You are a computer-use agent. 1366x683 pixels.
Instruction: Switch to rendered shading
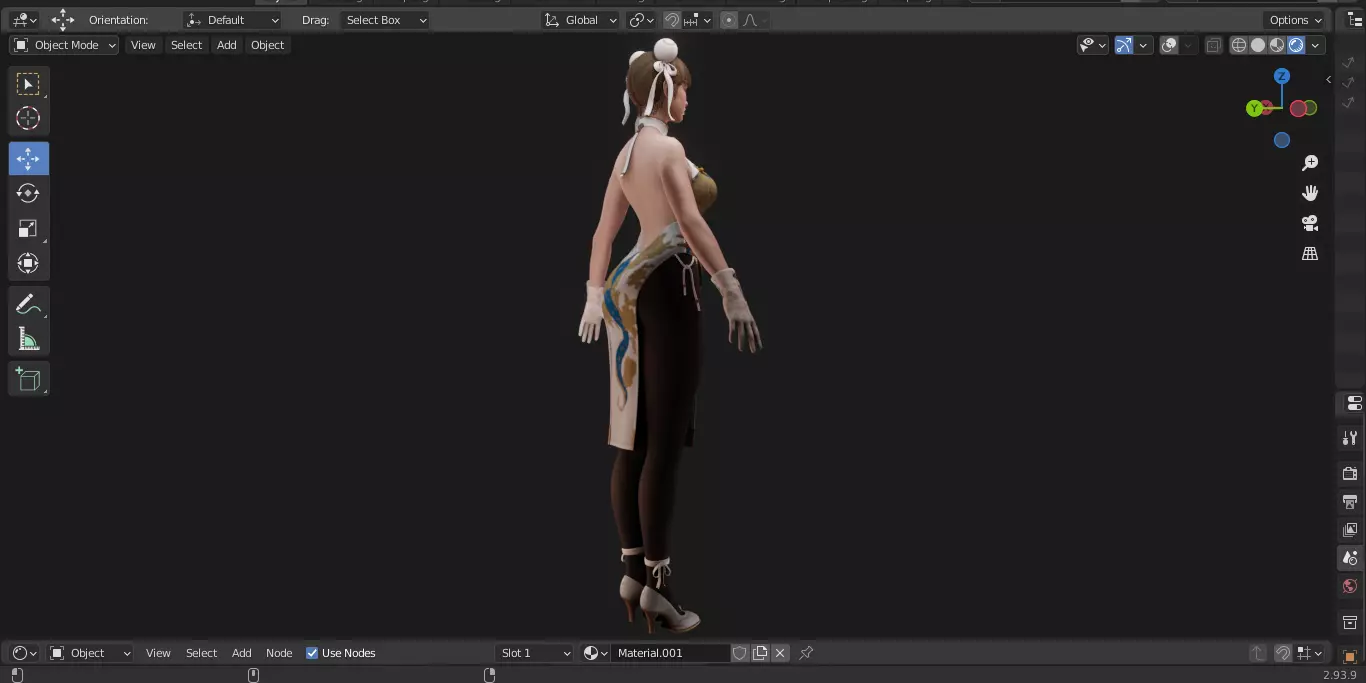(1296, 45)
